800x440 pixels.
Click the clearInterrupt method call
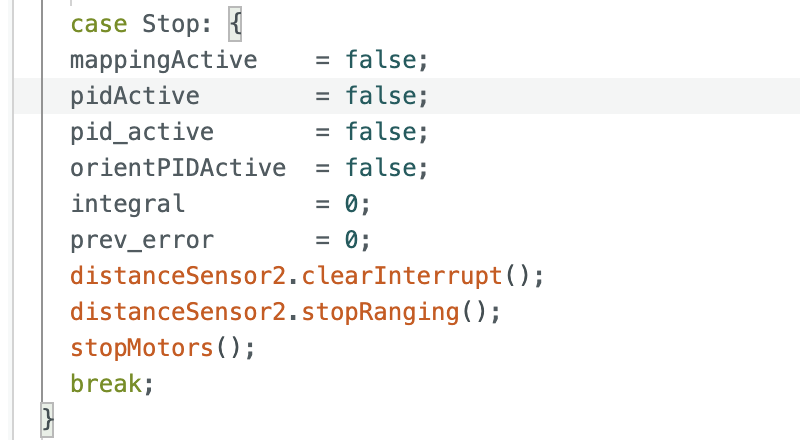click(x=402, y=276)
